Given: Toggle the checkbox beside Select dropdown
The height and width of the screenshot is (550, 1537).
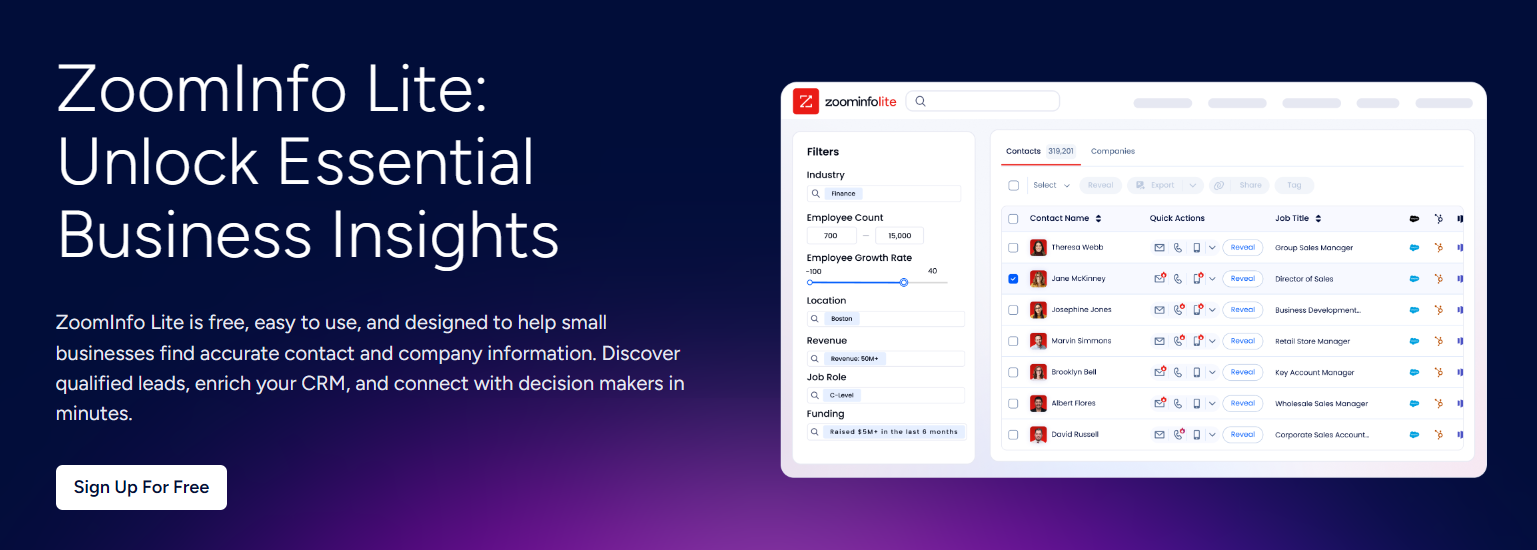Looking at the screenshot, I should pos(1013,185).
